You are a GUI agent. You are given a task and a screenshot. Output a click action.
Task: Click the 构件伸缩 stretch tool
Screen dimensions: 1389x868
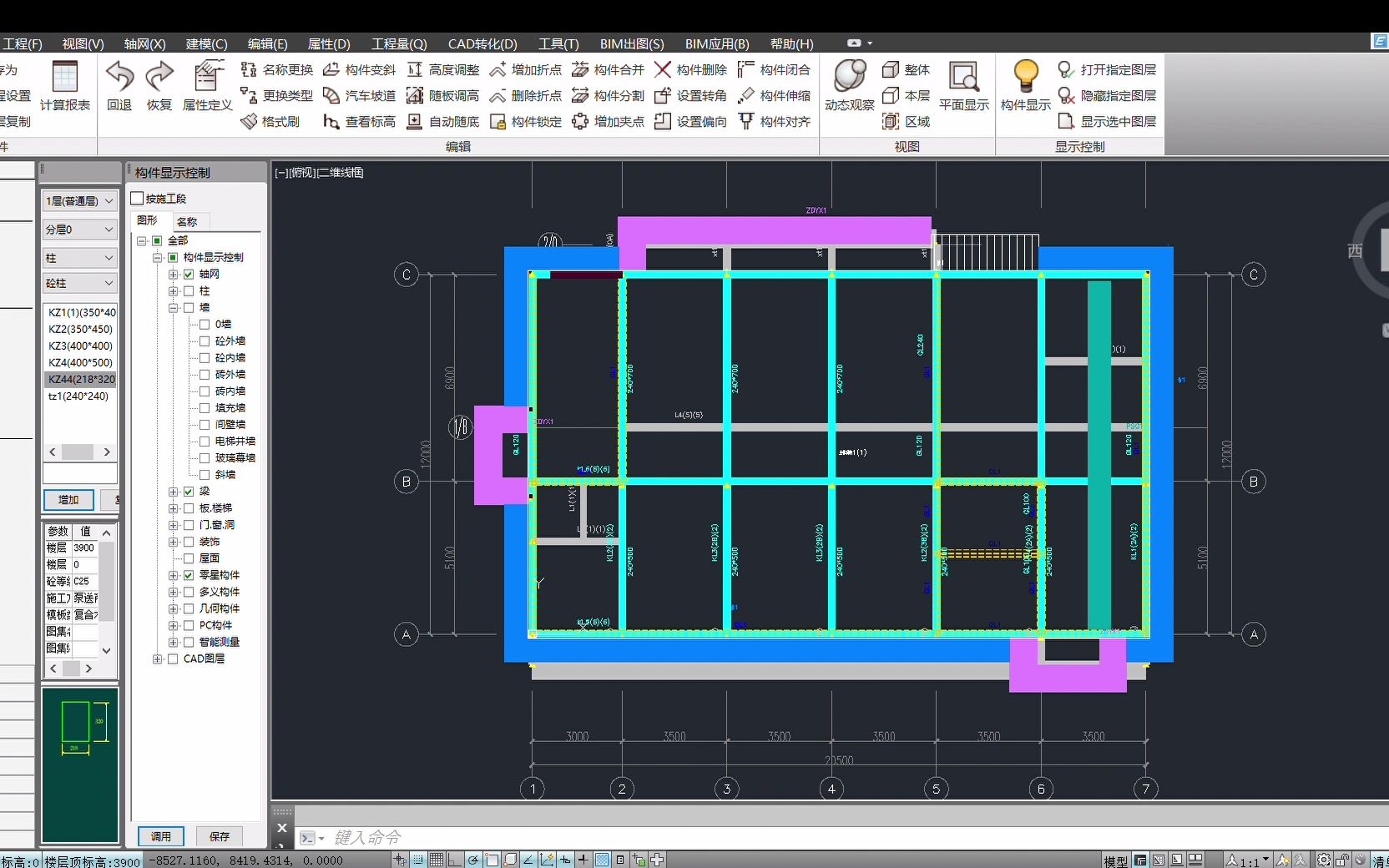(x=775, y=96)
